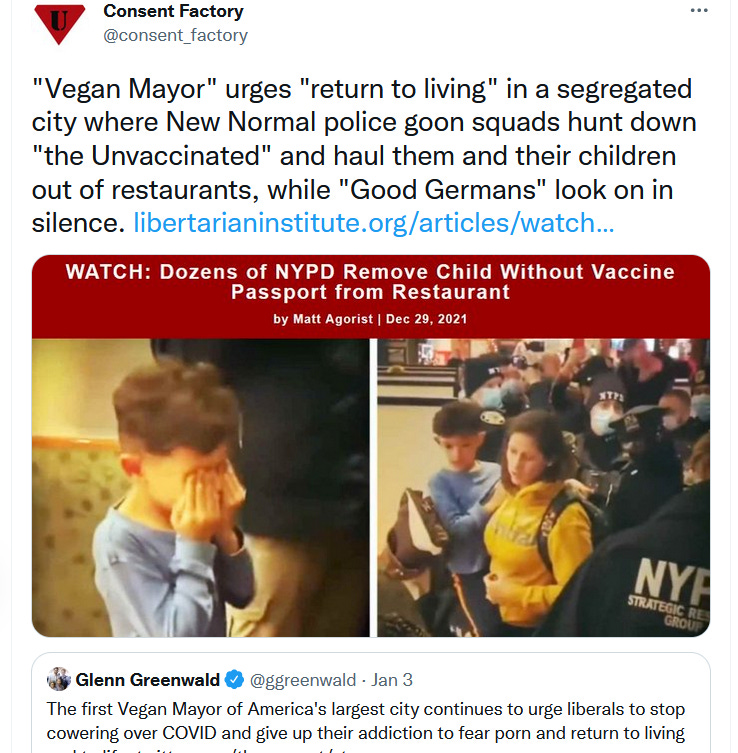Click the red WATCH headline banner
The height and width of the screenshot is (753, 738).
[x=371, y=297]
